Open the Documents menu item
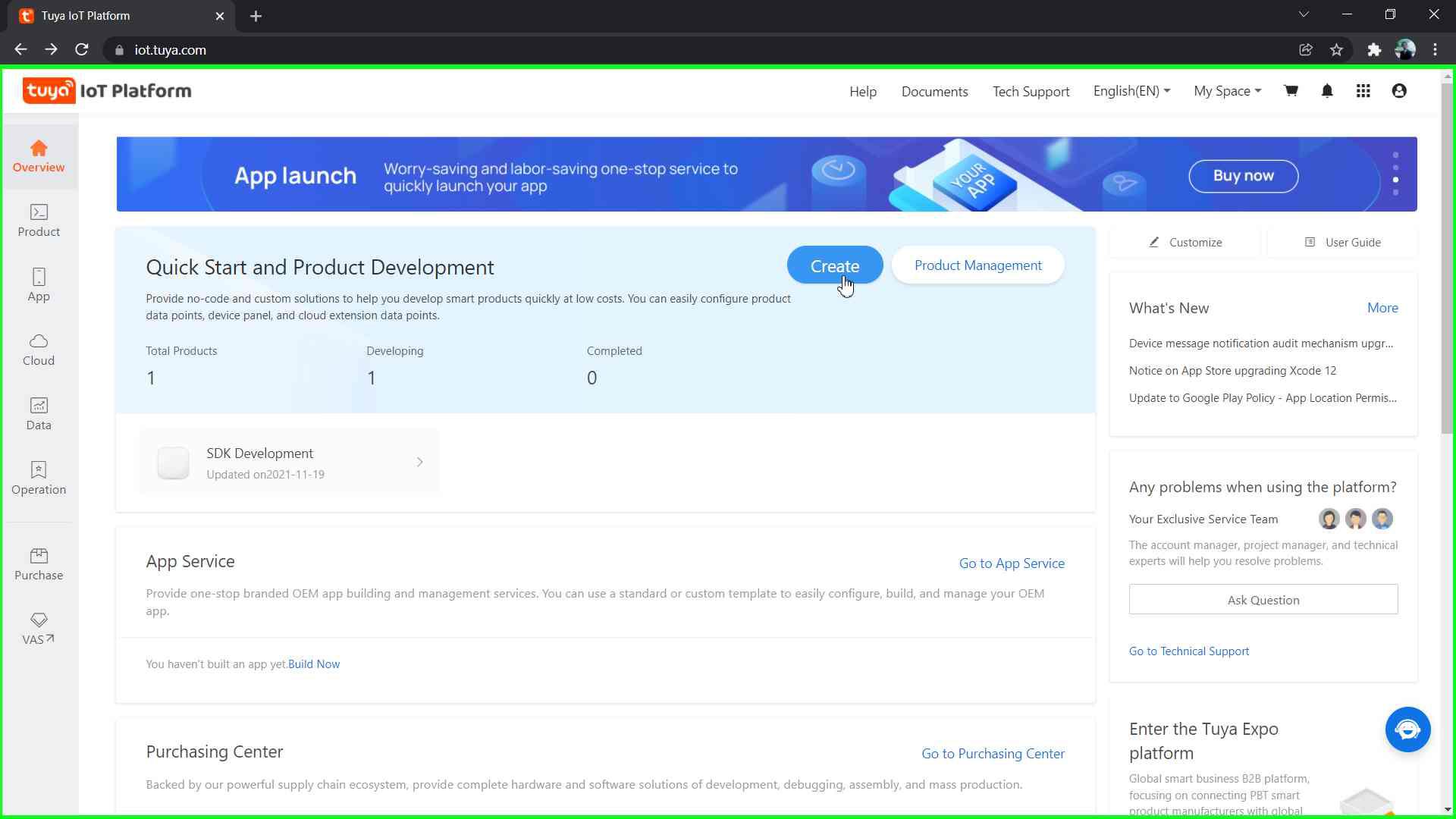The height and width of the screenshot is (819, 1456). coord(934,91)
